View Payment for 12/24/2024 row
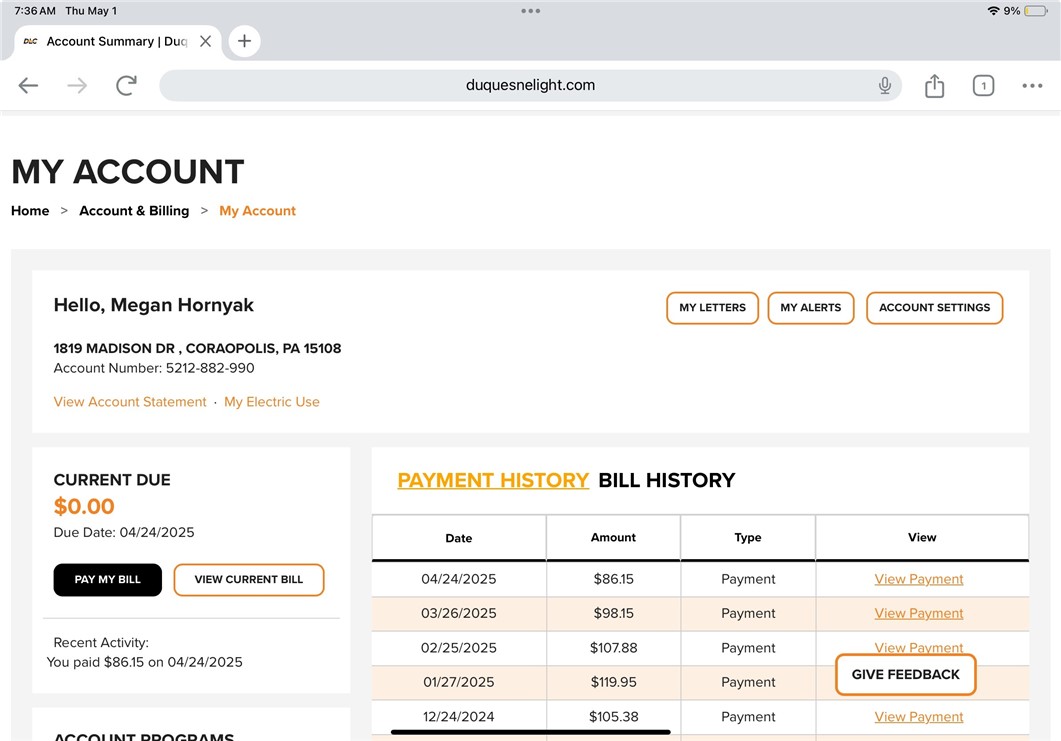The height and width of the screenshot is (741, 1061). (x=918, y=717)
